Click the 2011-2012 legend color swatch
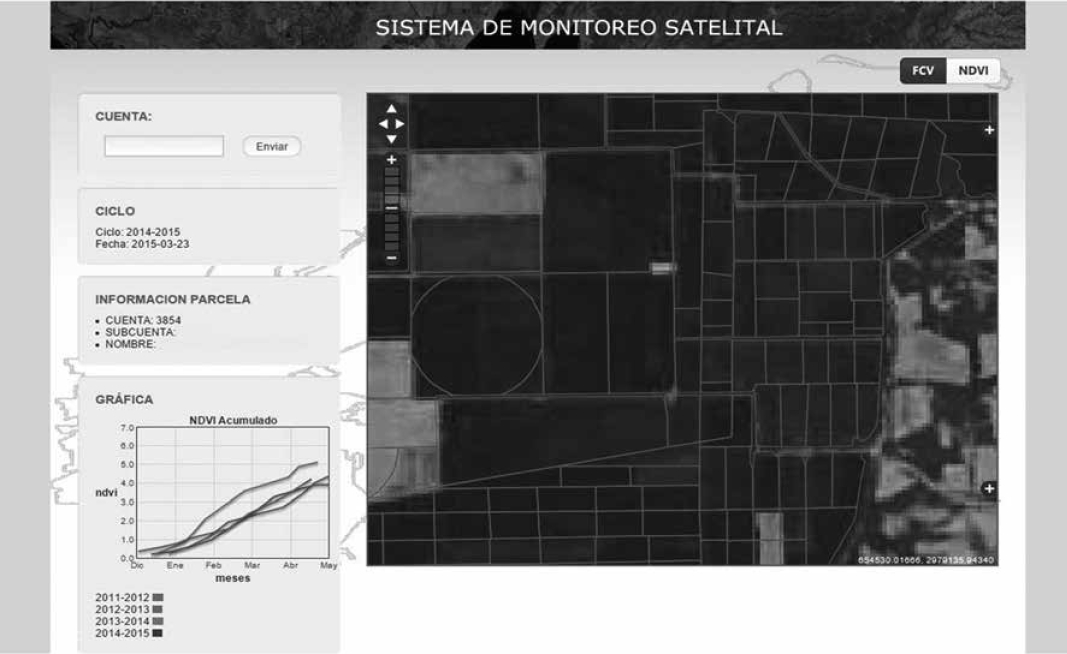Screen dimensions: 1067x654 pyautogui.click(x=157, y=597)
